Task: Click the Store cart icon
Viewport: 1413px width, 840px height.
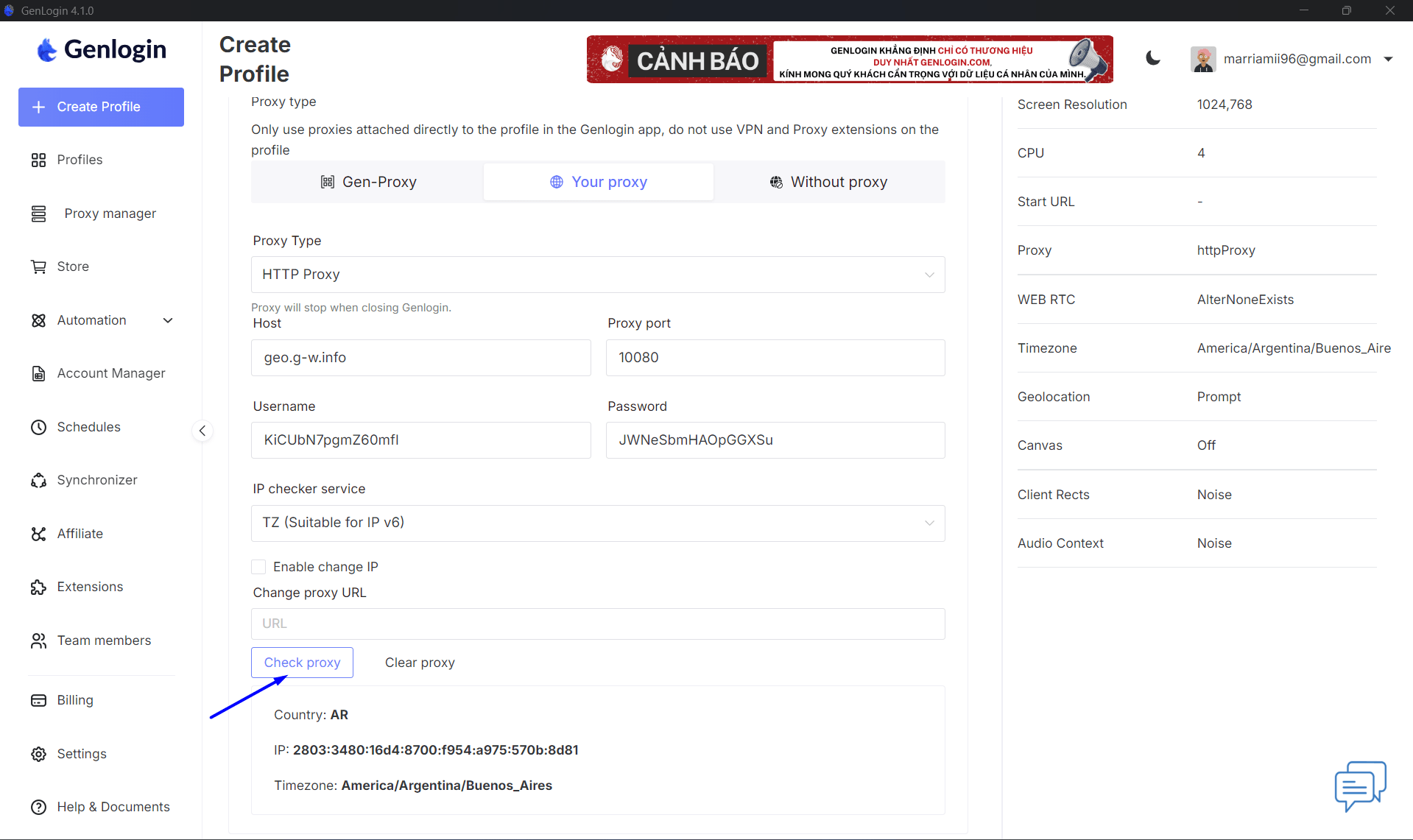Action: point(38,267)
